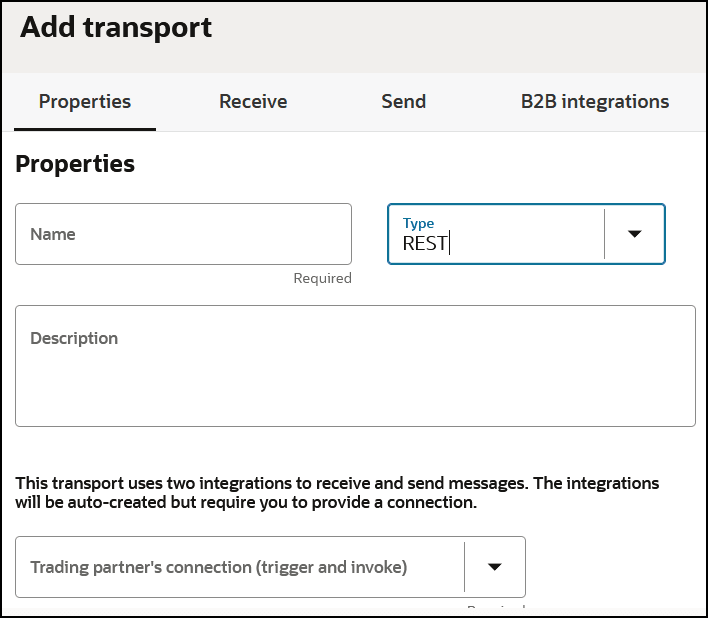Go to the B2B integrations tab
The width and height of the screenshot is (708, 618).
595,101
